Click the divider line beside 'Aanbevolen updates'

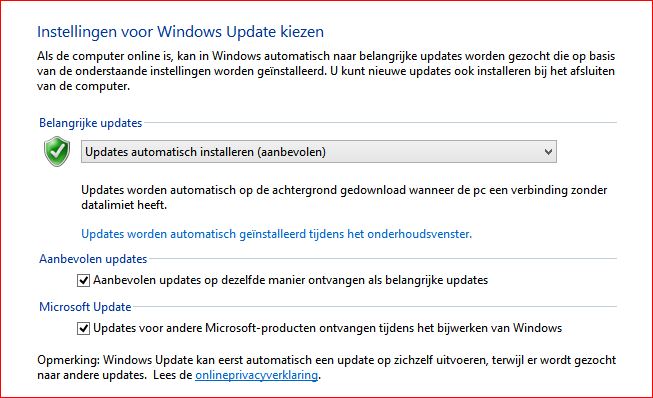(x=382, y=259)
